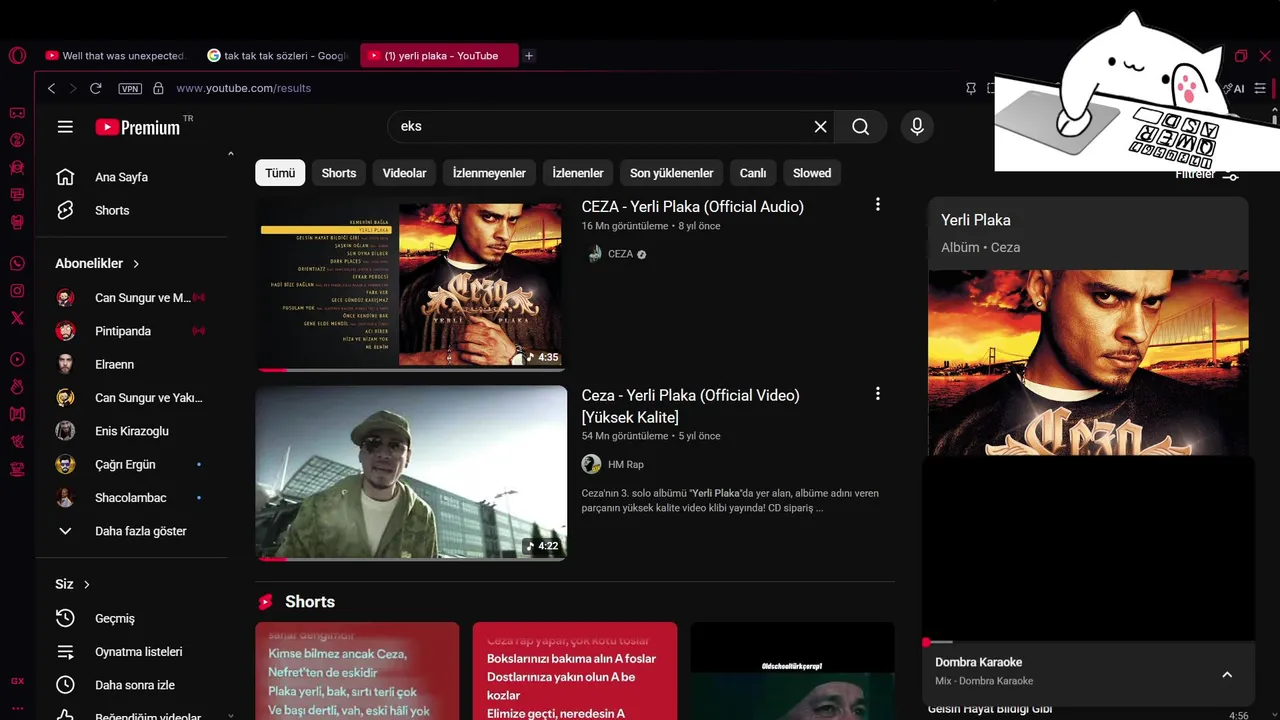Select the İzlenenler filter chip
Screen dimensions: 1280x720
(x=578, y=173)
